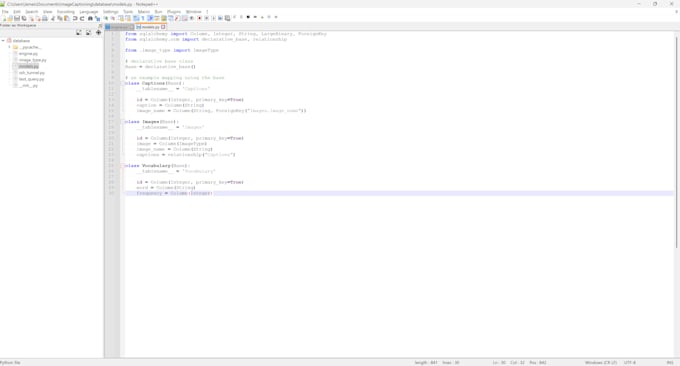680x366 pixels.
Task: Click the Replace toolbar icon
Action: [97, 18]
